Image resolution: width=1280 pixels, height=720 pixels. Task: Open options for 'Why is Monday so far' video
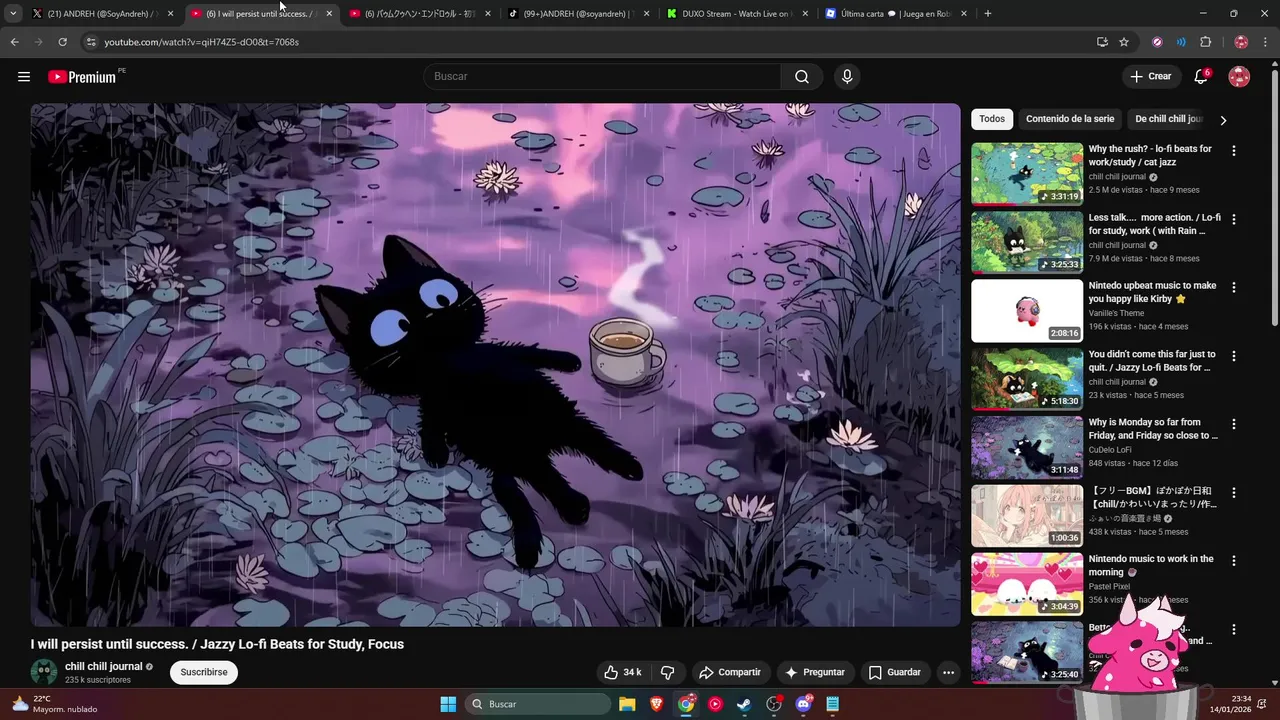point(1233,424)
